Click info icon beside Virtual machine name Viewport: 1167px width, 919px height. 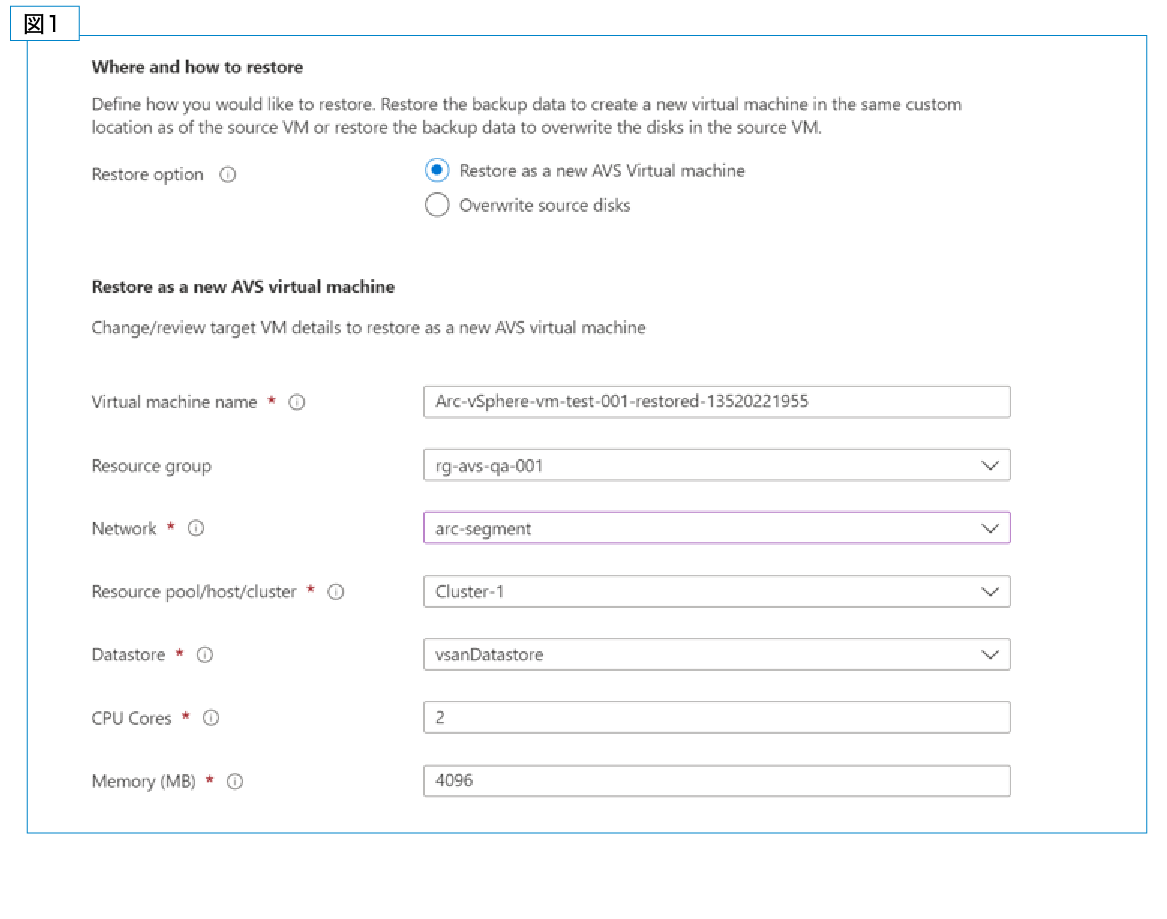pos(297,402)
